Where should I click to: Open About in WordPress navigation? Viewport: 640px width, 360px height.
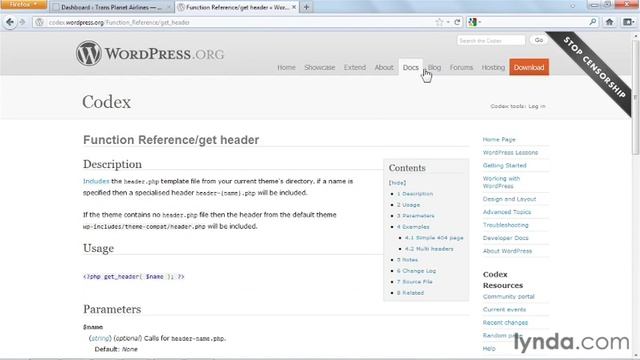[x=384, y=67]
